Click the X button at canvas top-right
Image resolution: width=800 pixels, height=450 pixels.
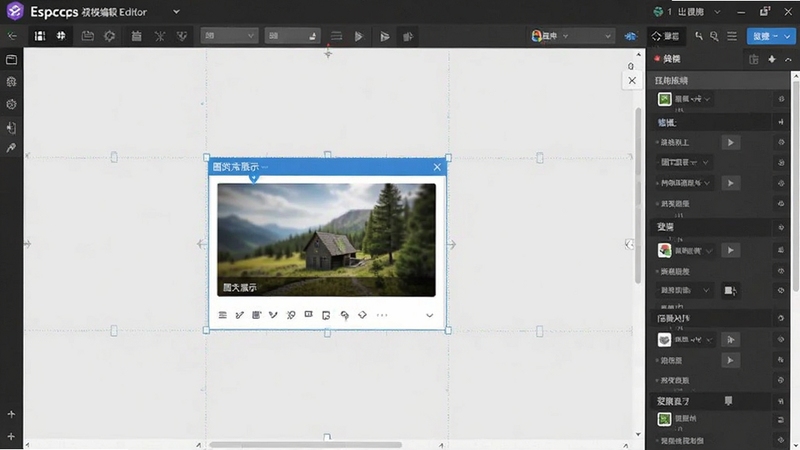coord(632,81)
